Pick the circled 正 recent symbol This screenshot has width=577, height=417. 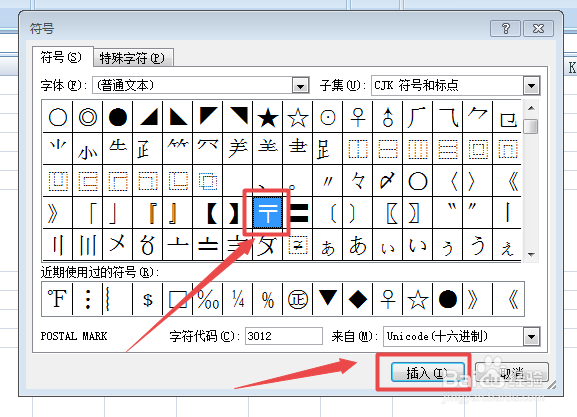(x=298, y=299)
